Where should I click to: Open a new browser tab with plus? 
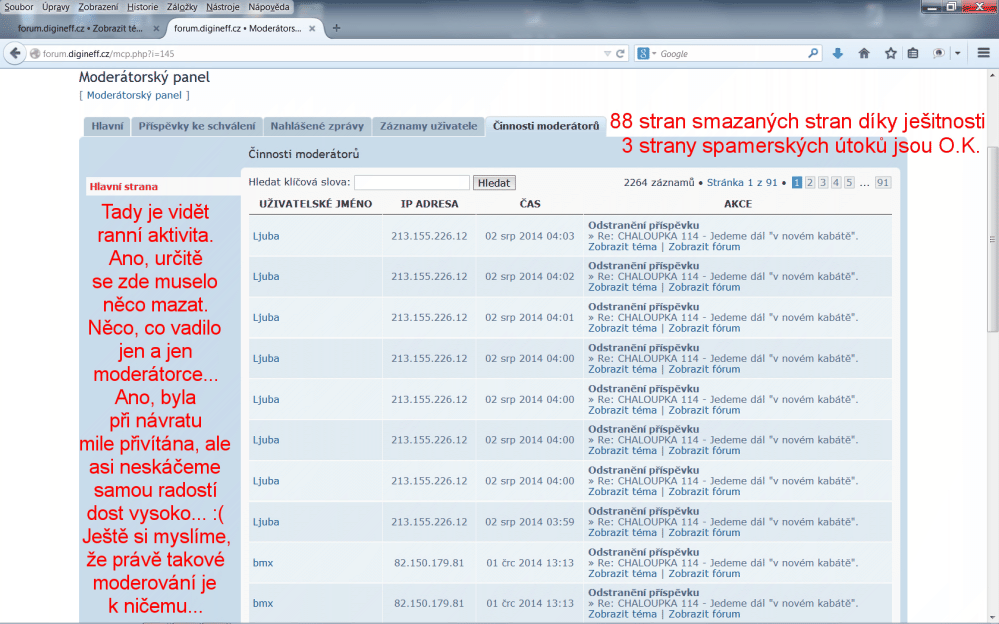coord(336,28)
